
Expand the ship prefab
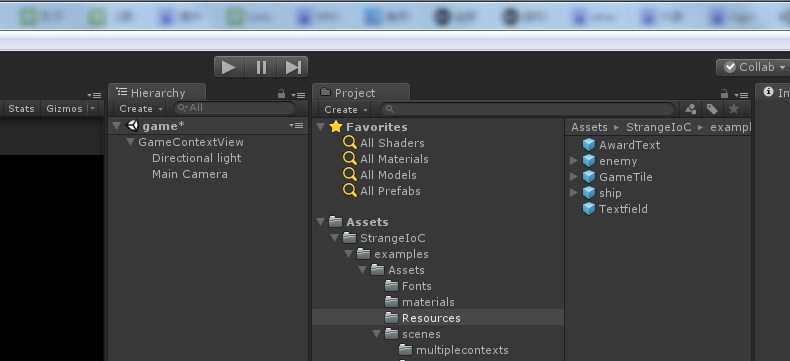tap(573, 193)
